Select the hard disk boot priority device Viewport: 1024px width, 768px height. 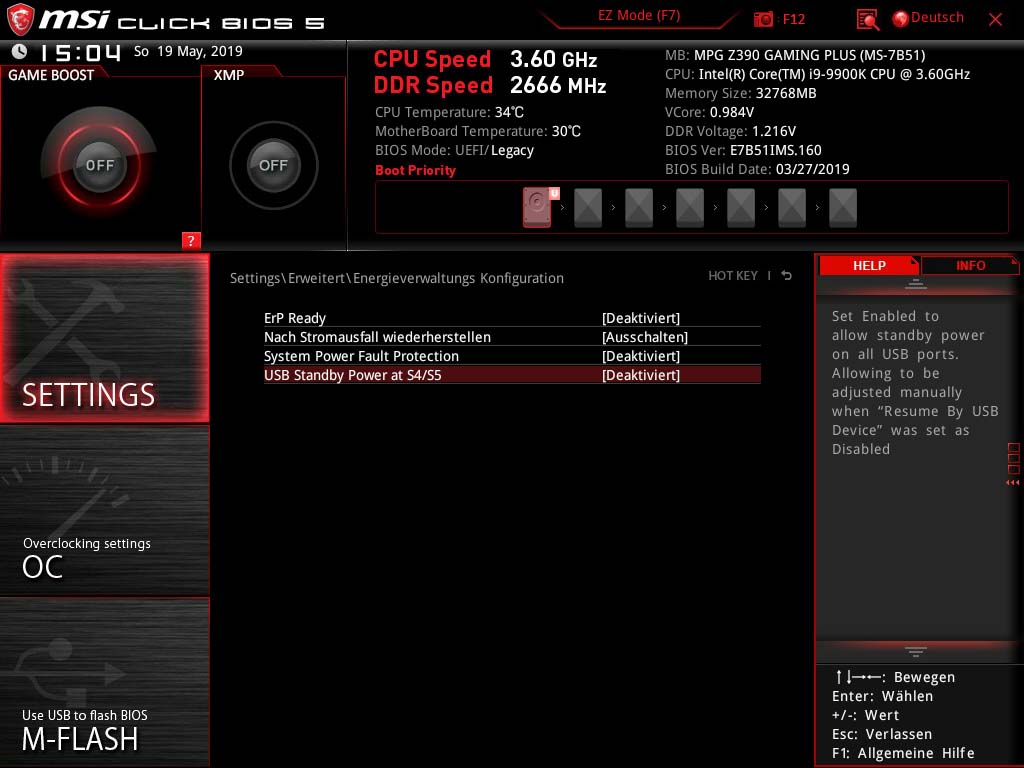537,207
